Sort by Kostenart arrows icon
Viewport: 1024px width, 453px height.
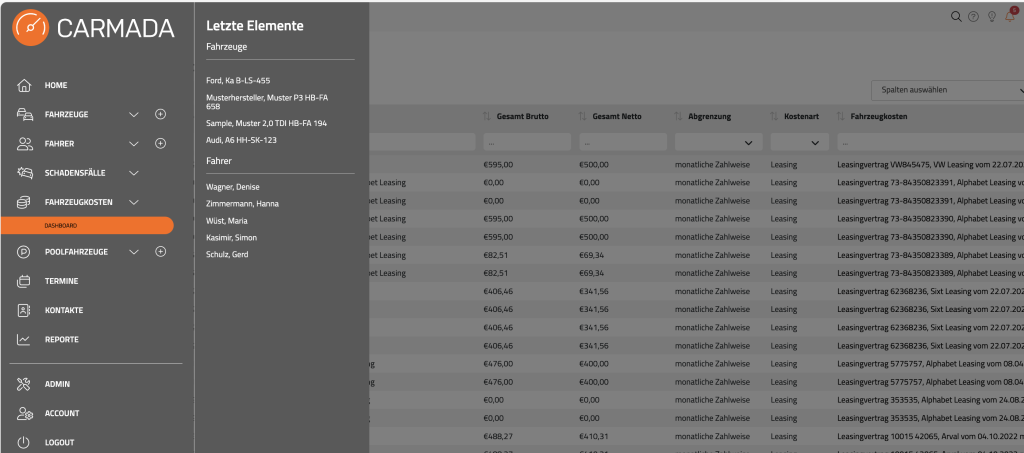pos(774,116)
